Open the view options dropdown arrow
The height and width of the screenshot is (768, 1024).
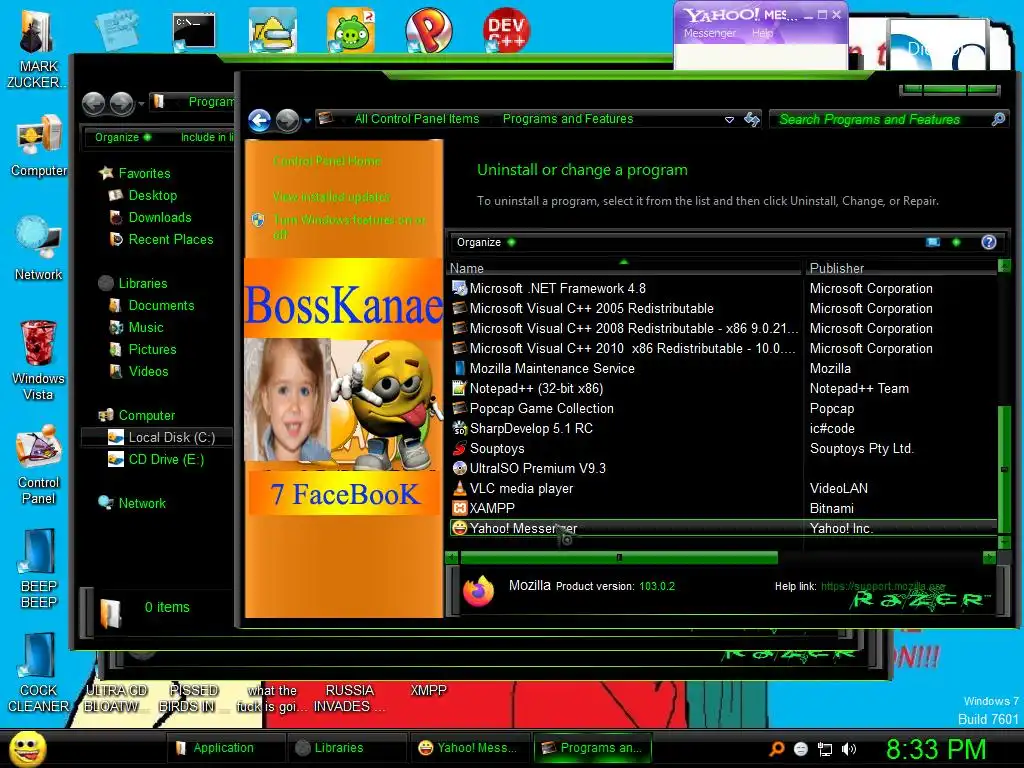click(956, 242)
